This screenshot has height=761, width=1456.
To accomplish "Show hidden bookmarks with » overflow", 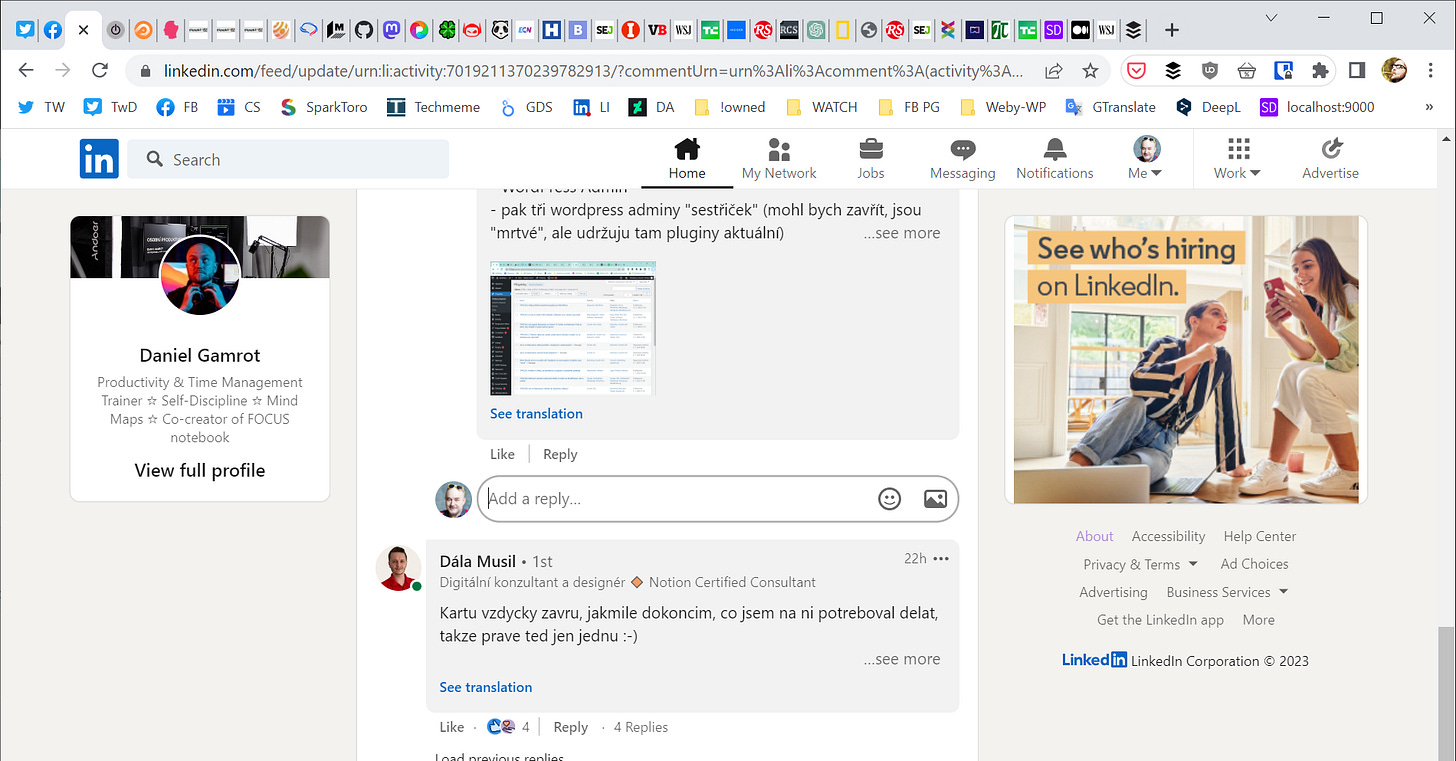I will [x=1427, y=107].
